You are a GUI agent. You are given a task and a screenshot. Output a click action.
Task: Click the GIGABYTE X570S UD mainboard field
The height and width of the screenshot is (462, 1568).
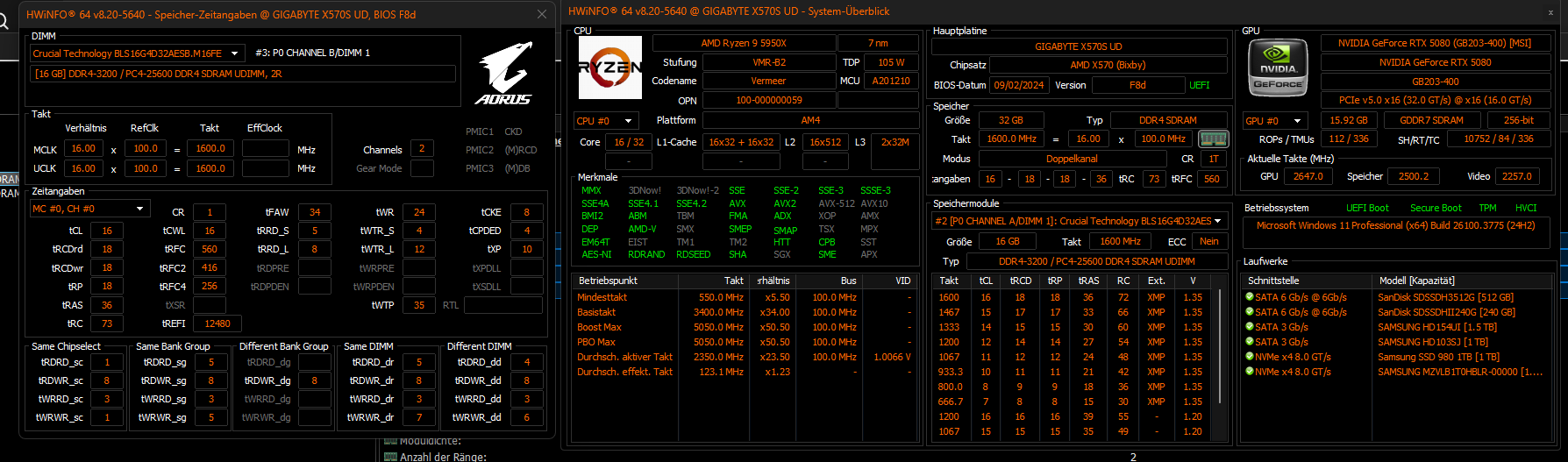pos(1079,46)
